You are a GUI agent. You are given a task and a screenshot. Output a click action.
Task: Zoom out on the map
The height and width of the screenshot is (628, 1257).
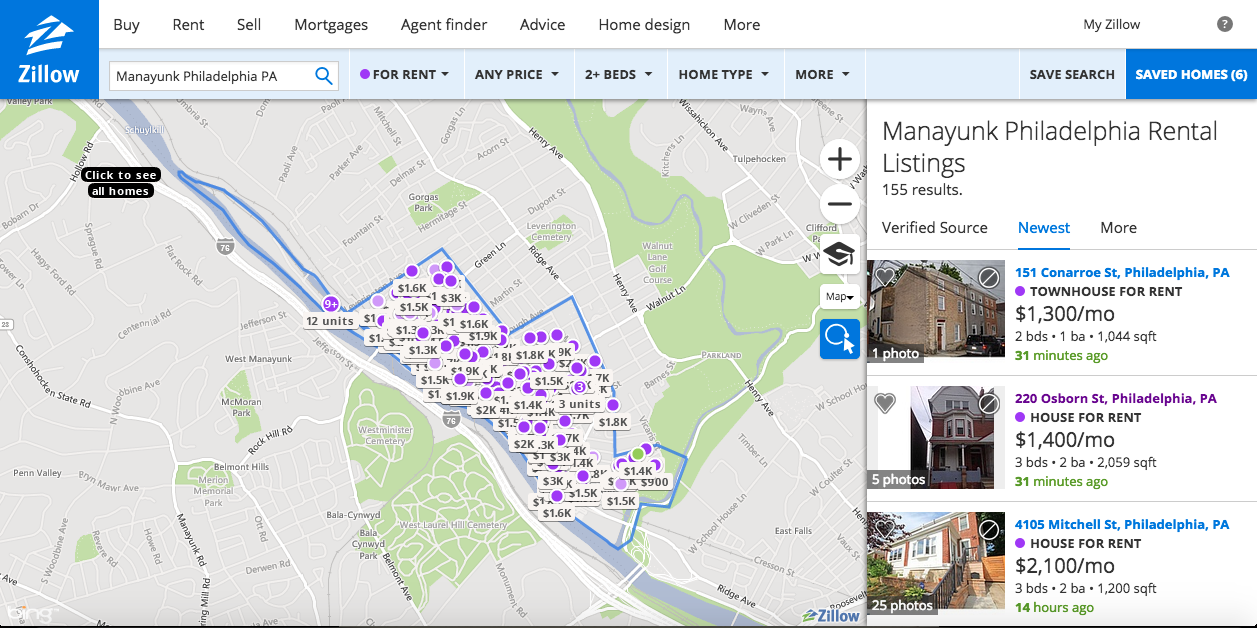point(840,205)
